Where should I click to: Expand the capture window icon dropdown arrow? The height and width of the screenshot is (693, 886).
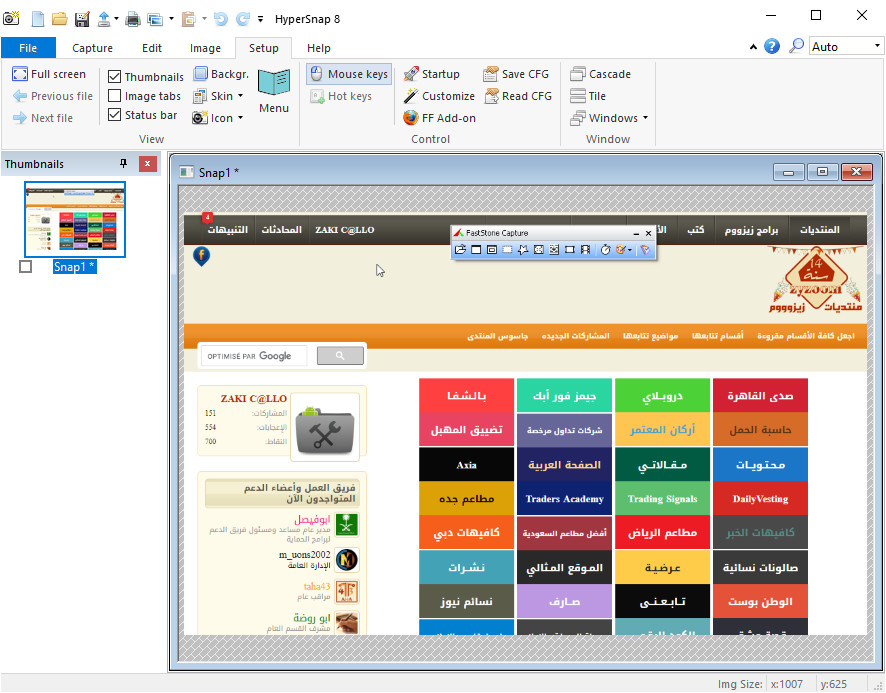(171, 19)
